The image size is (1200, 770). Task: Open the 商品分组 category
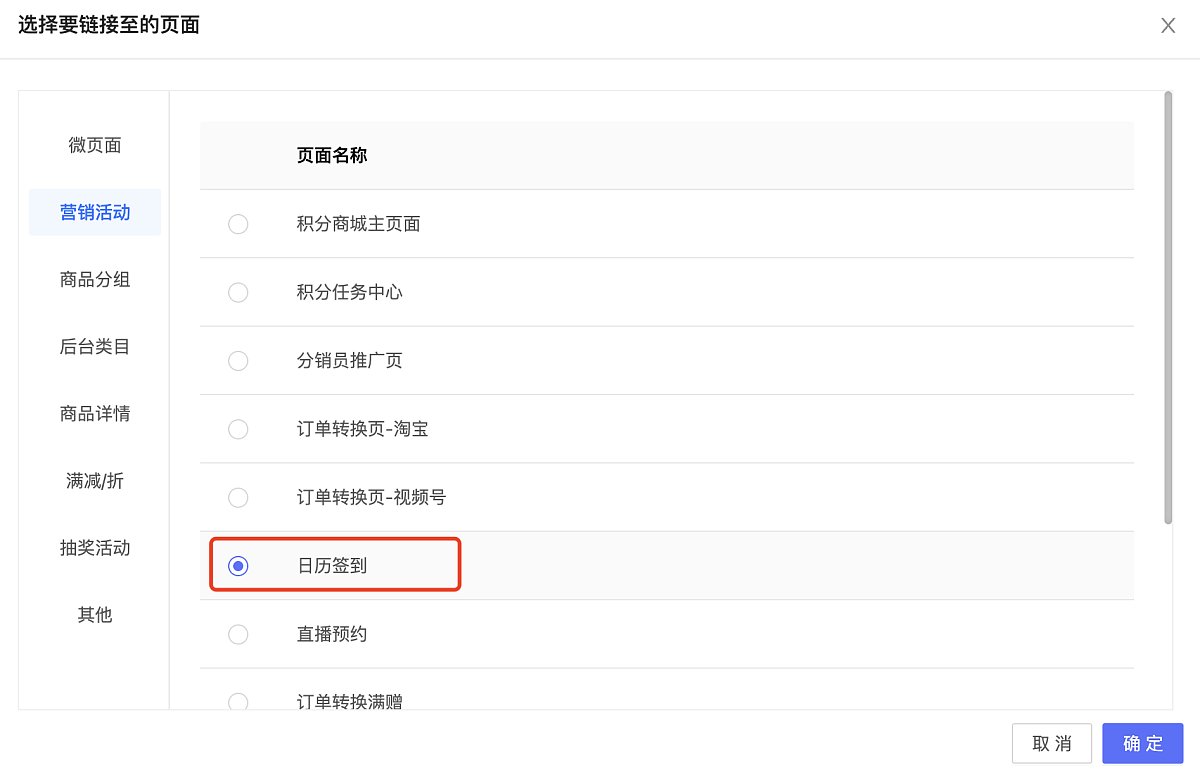pos(95,279)
